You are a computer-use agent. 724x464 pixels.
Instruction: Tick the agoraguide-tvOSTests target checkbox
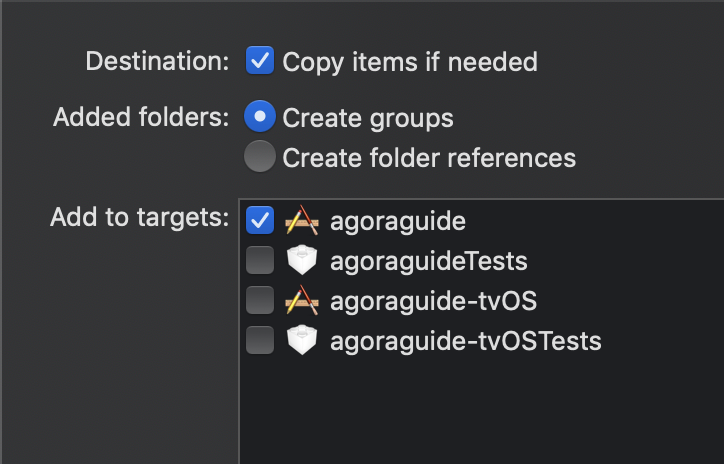(260, 340)
